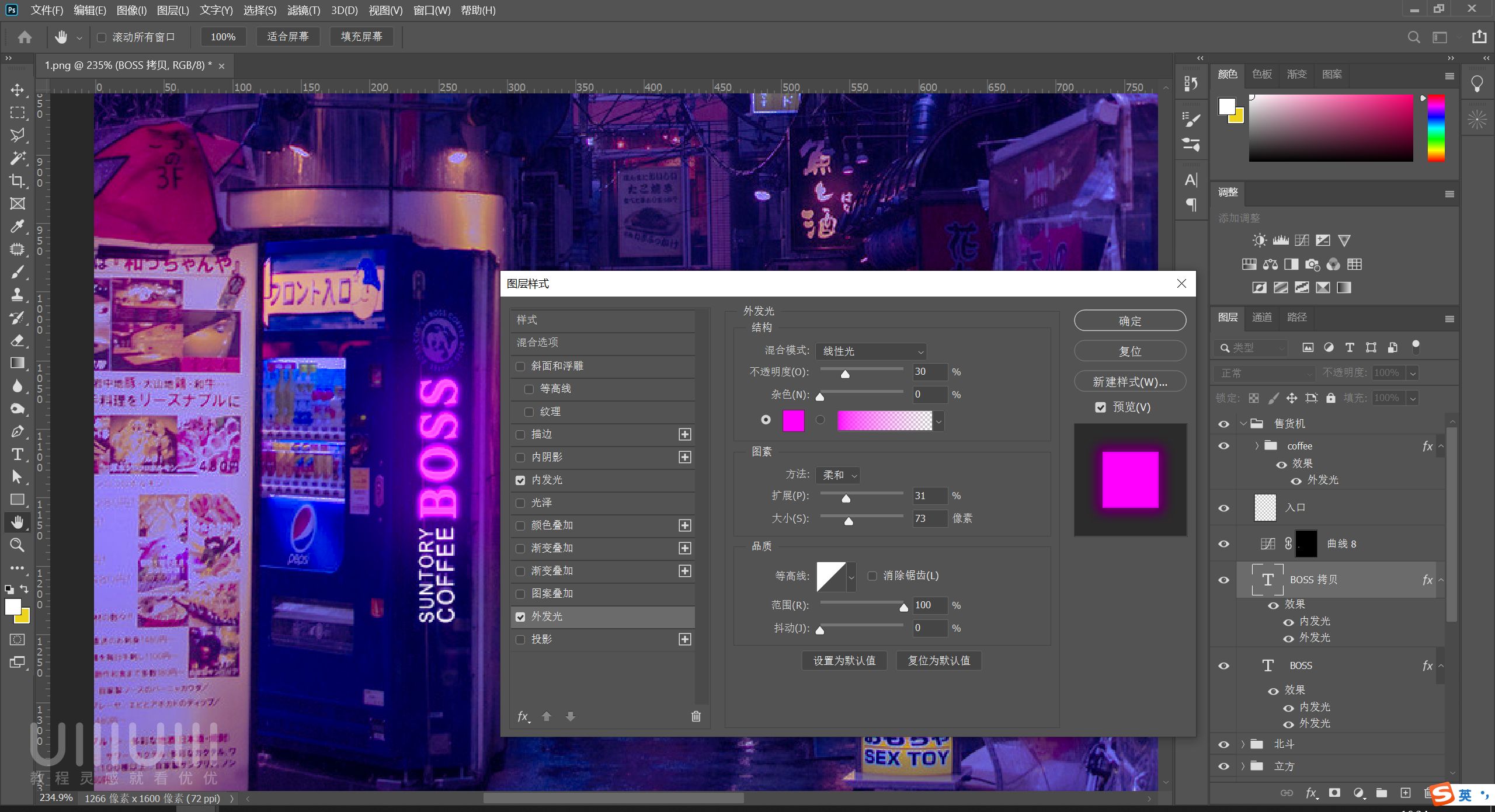Toggle 预览(V) checkbox
This screenshot has width=1495, height=812.
1100,407
